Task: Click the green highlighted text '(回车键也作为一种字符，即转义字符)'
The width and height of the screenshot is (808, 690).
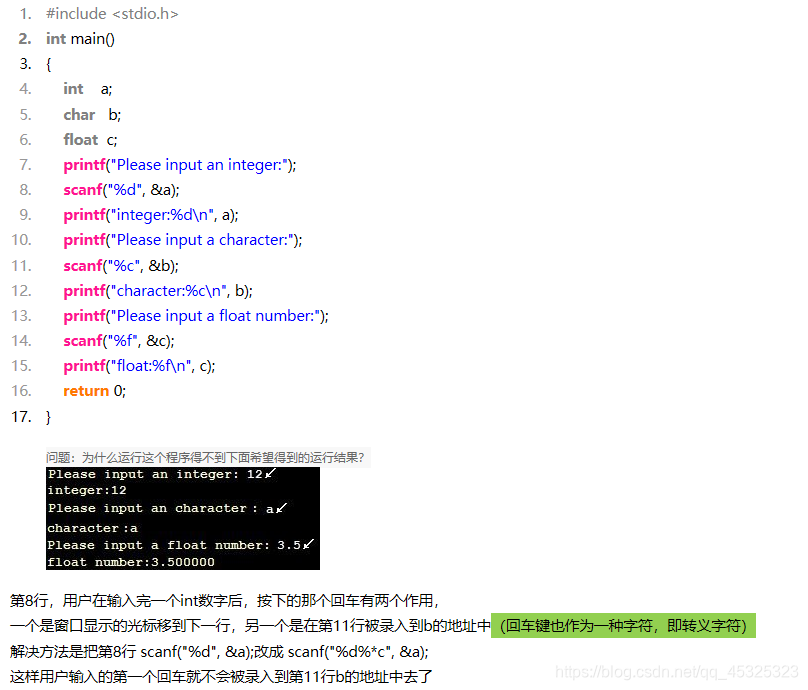Action: point(624,626)
